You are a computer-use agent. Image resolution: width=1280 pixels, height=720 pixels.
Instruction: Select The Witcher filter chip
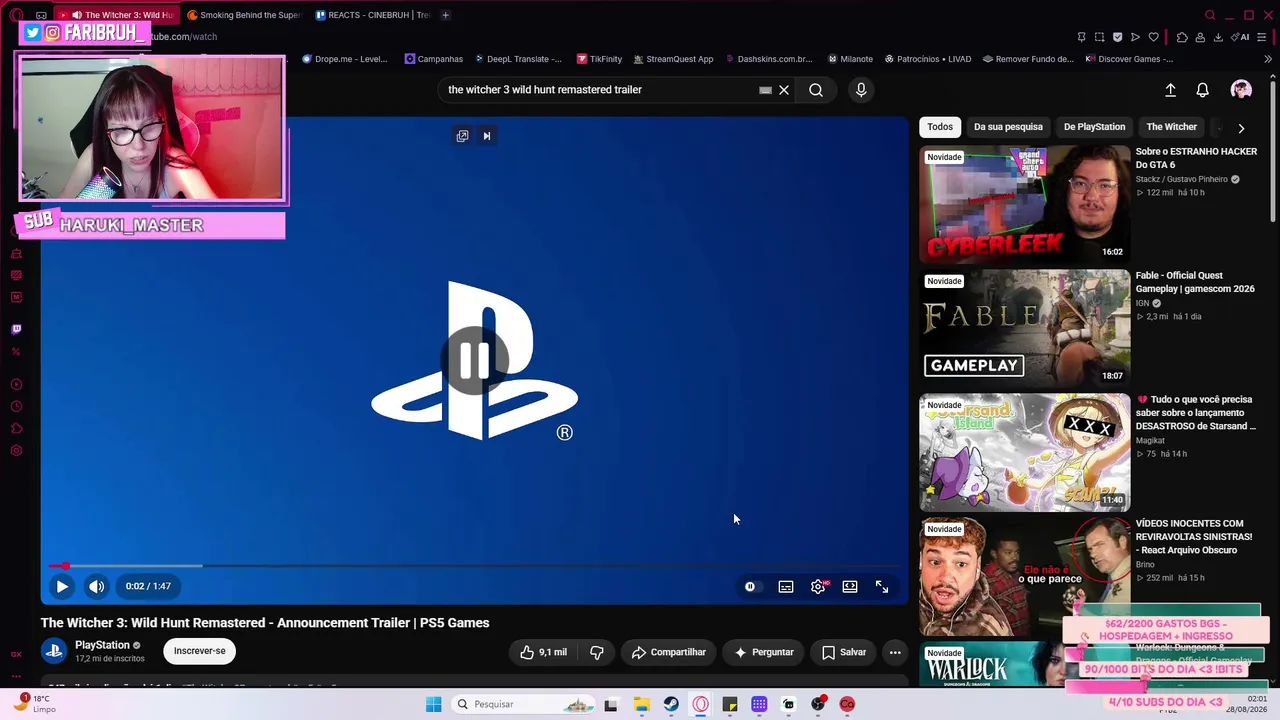click(1171, 127)
